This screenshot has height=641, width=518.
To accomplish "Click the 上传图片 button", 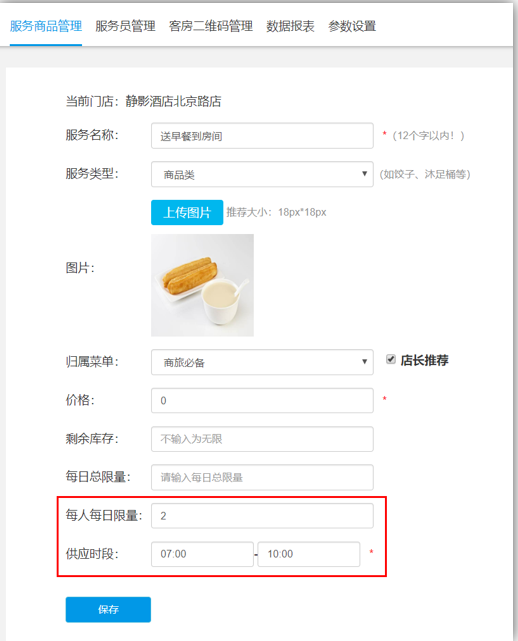I will pos(187,213).
